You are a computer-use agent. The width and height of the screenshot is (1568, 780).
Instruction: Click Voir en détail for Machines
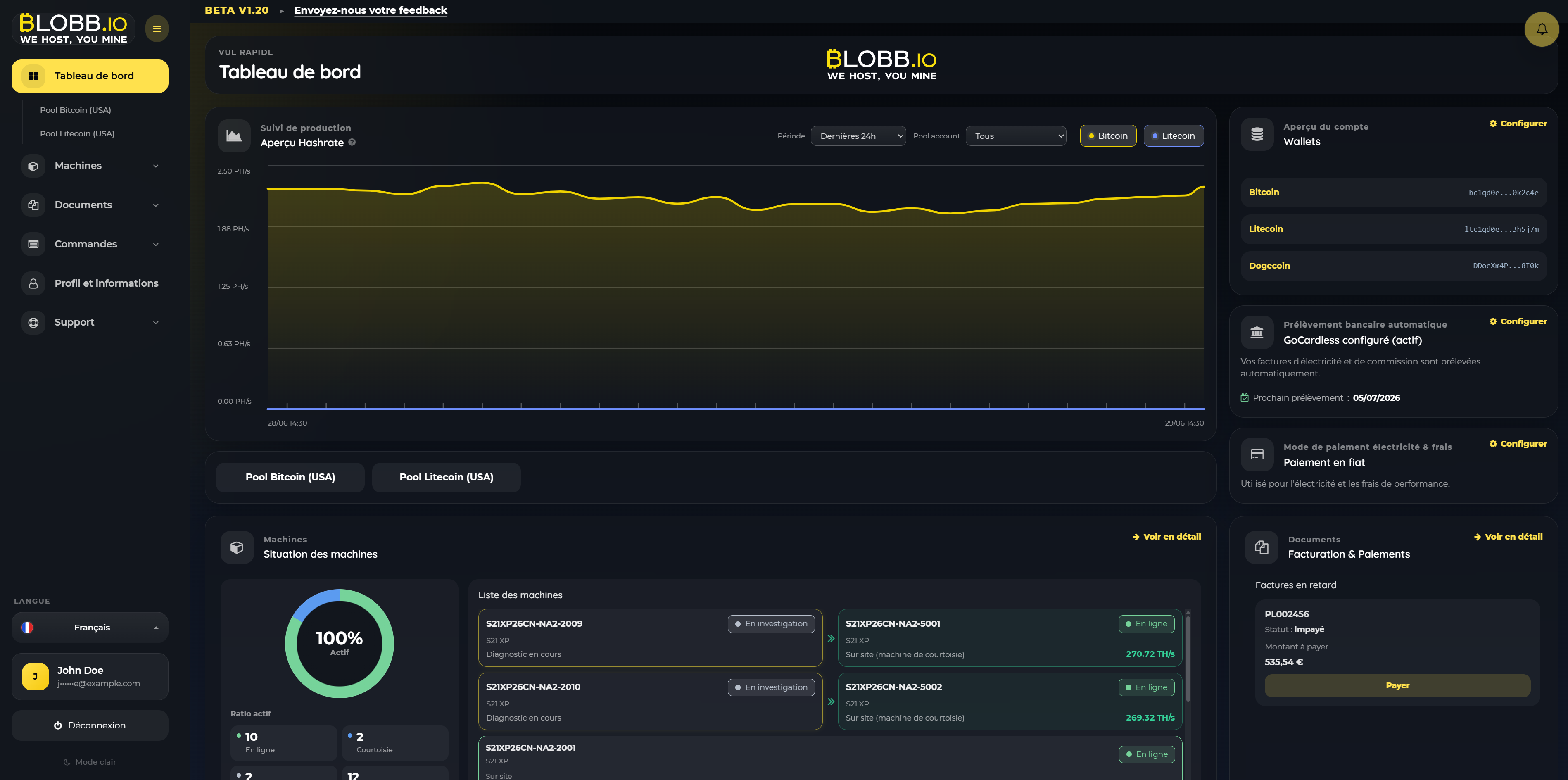pos(1167,536)
